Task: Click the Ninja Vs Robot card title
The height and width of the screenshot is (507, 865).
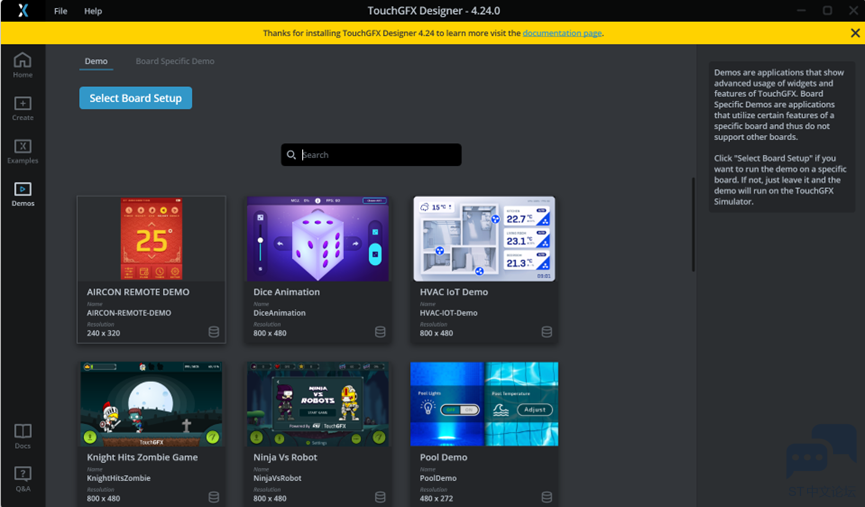Action: 285,457
